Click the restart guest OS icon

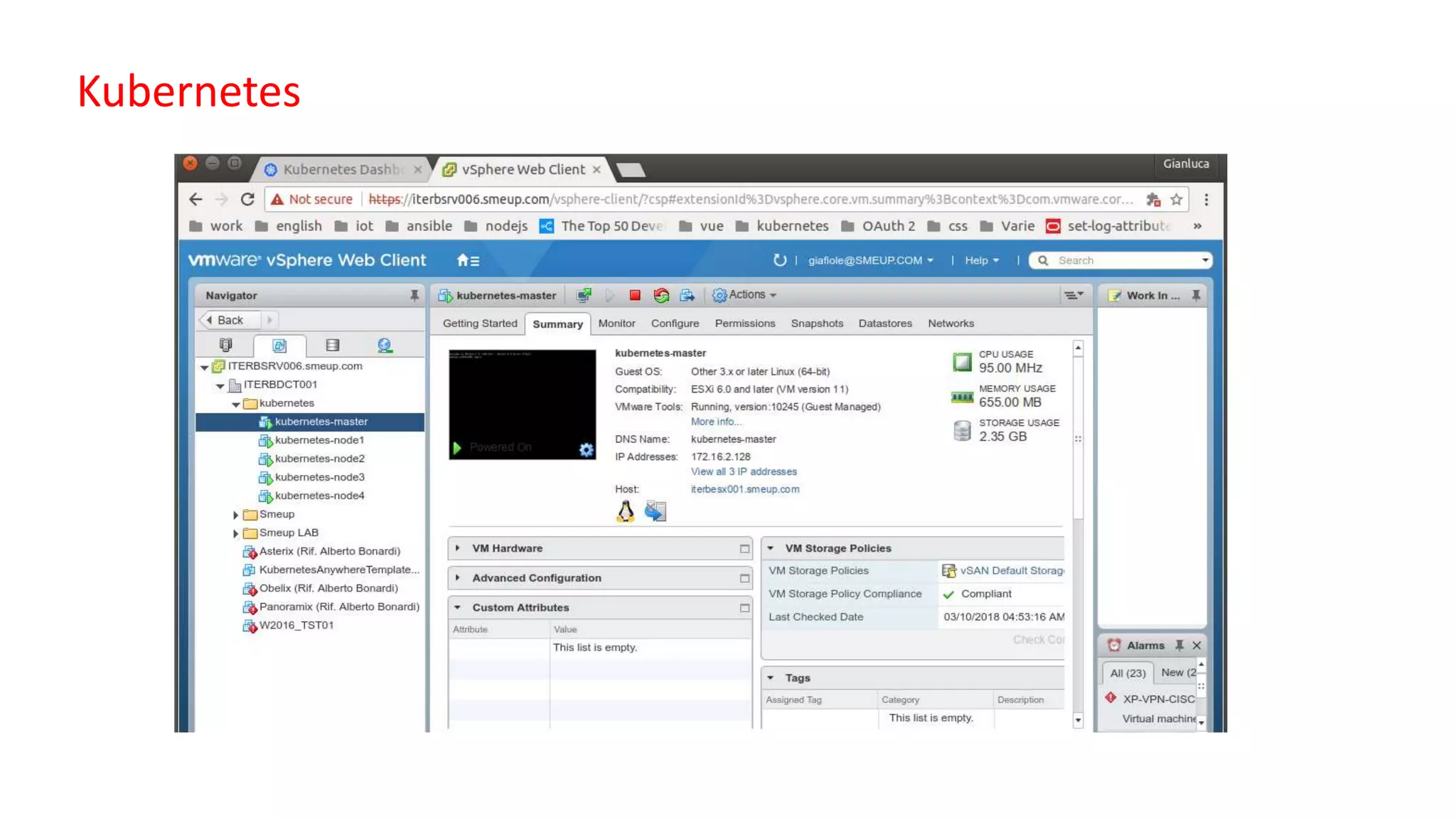661,295
